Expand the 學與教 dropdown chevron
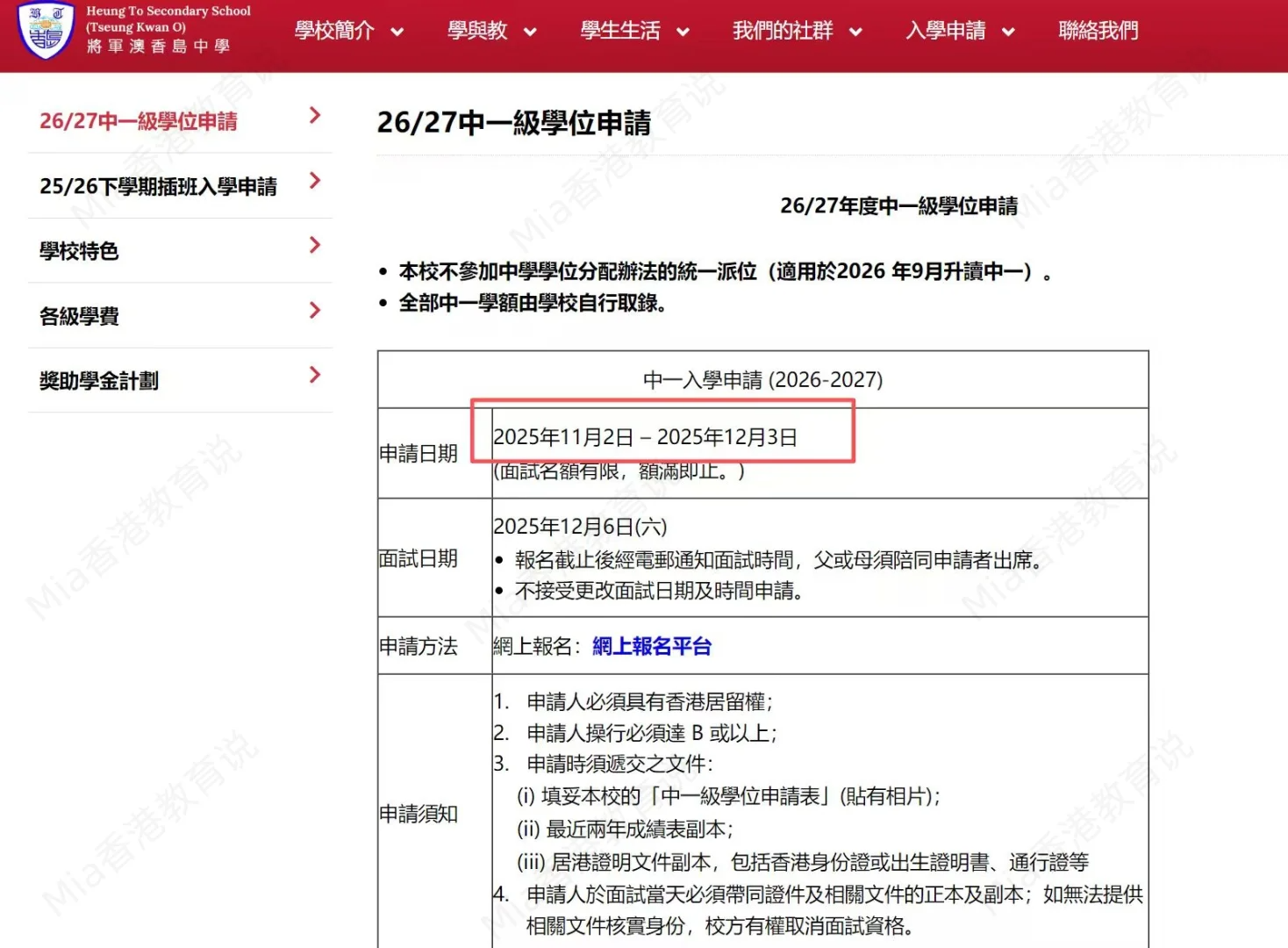 click(x=530, y=32)
